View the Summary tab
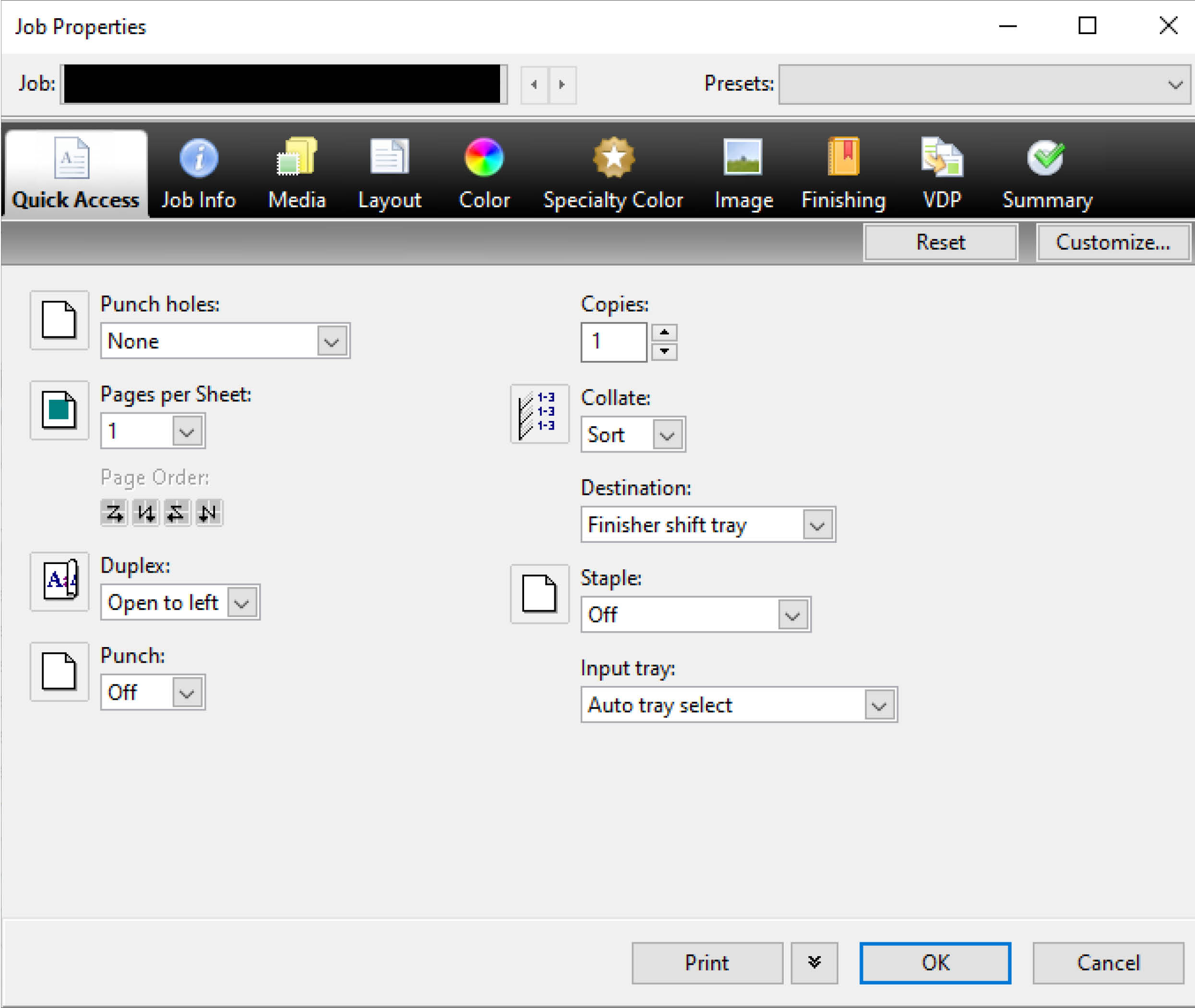This screenshot has width=1195, height=1008. click(1047, 174)
